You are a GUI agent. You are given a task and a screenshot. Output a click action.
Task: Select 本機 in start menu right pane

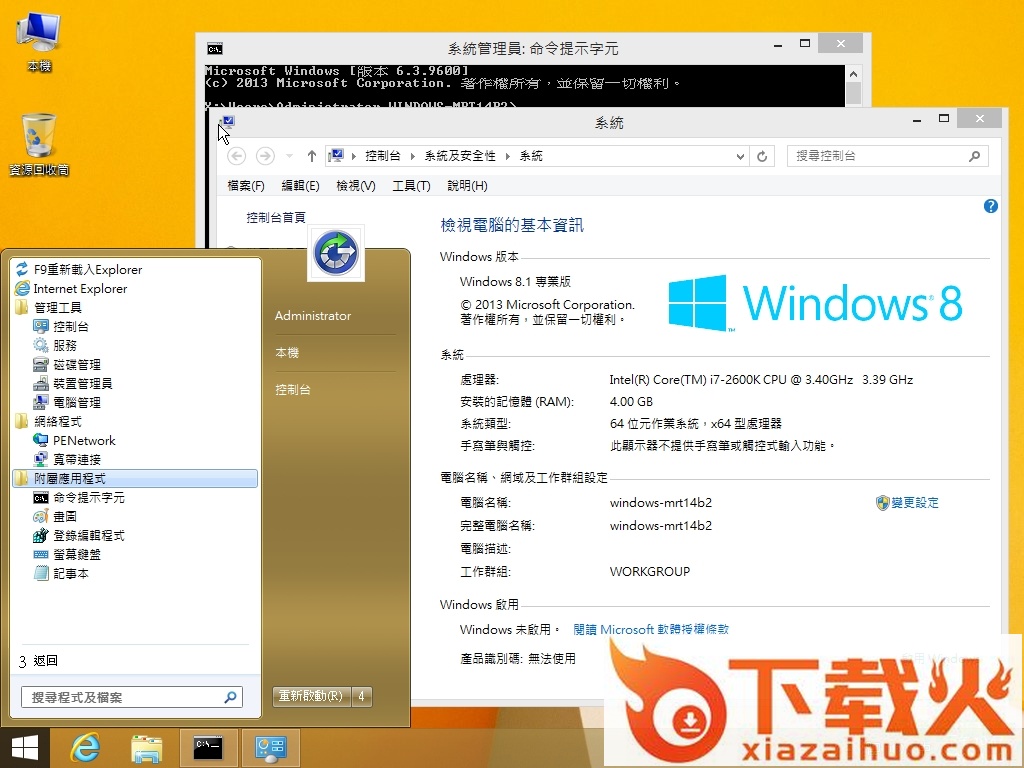[287, 353]
